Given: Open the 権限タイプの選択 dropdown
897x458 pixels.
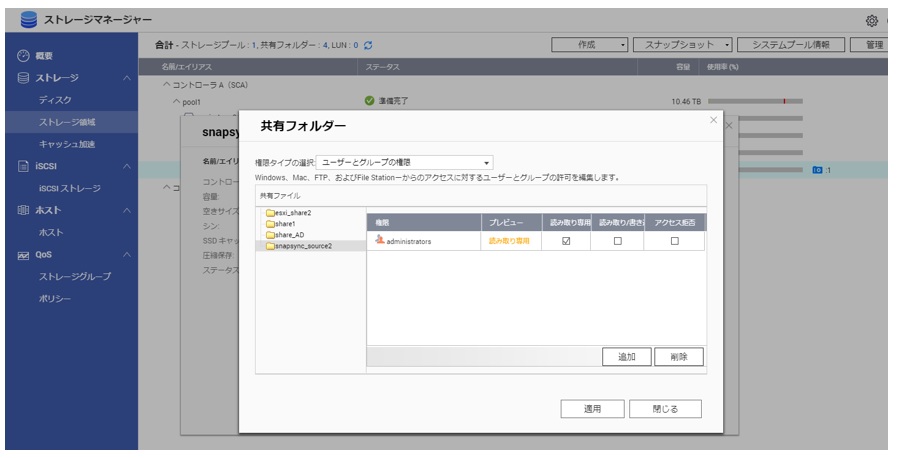Looking at the screenshot, I should 404,162.
